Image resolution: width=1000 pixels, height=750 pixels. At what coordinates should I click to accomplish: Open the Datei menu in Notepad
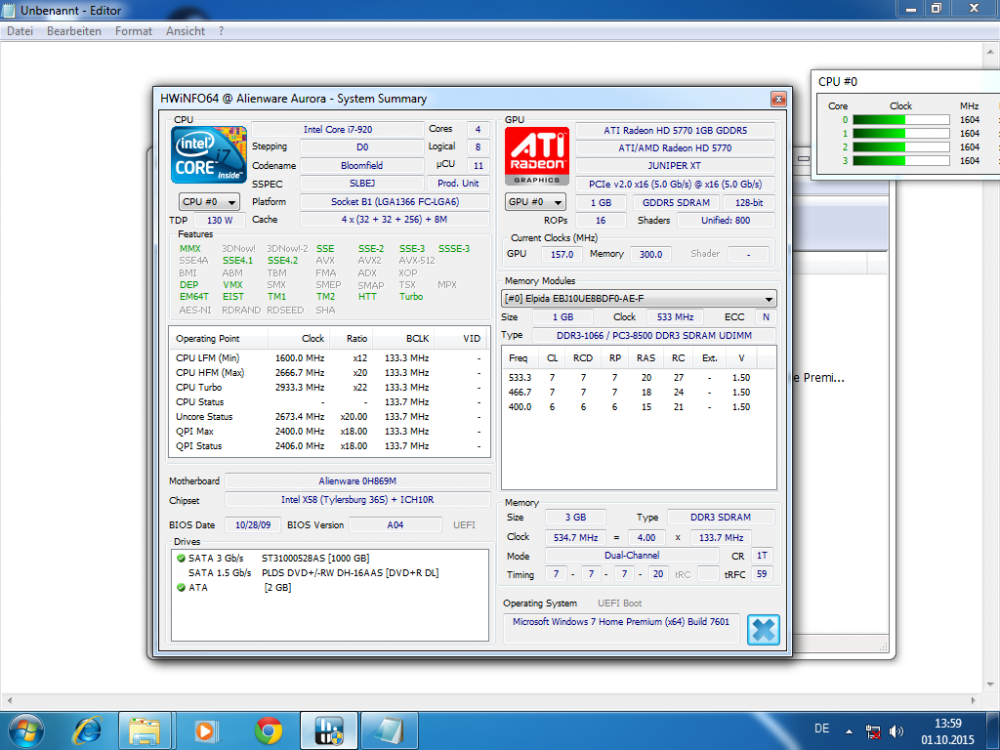click(19, 31)
